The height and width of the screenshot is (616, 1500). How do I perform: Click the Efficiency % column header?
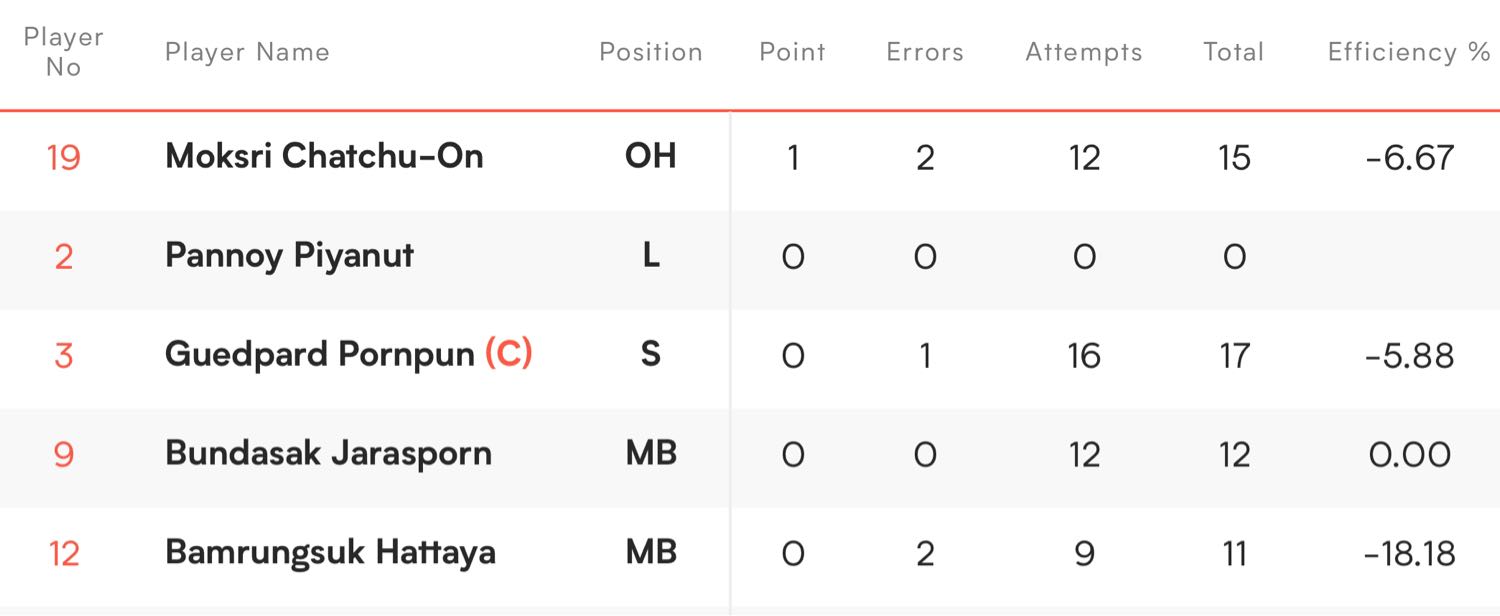(1409, 52)
